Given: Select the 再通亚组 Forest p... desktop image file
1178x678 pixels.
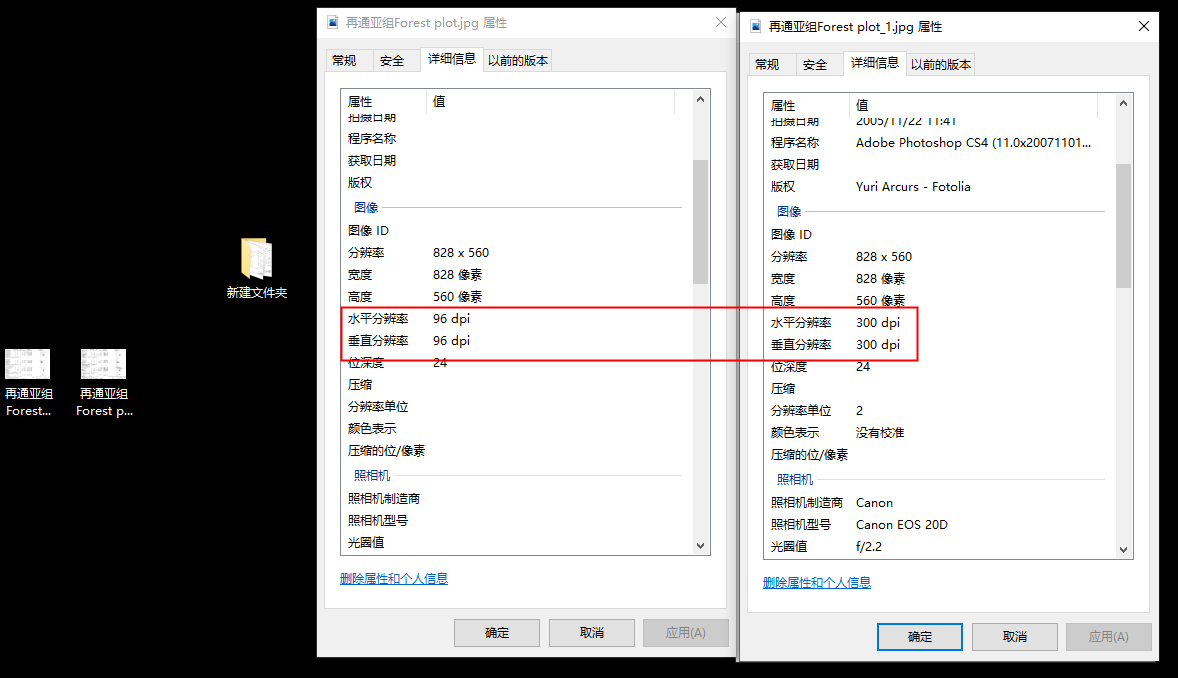Looking at the screenshot, I should click(104, 383).
